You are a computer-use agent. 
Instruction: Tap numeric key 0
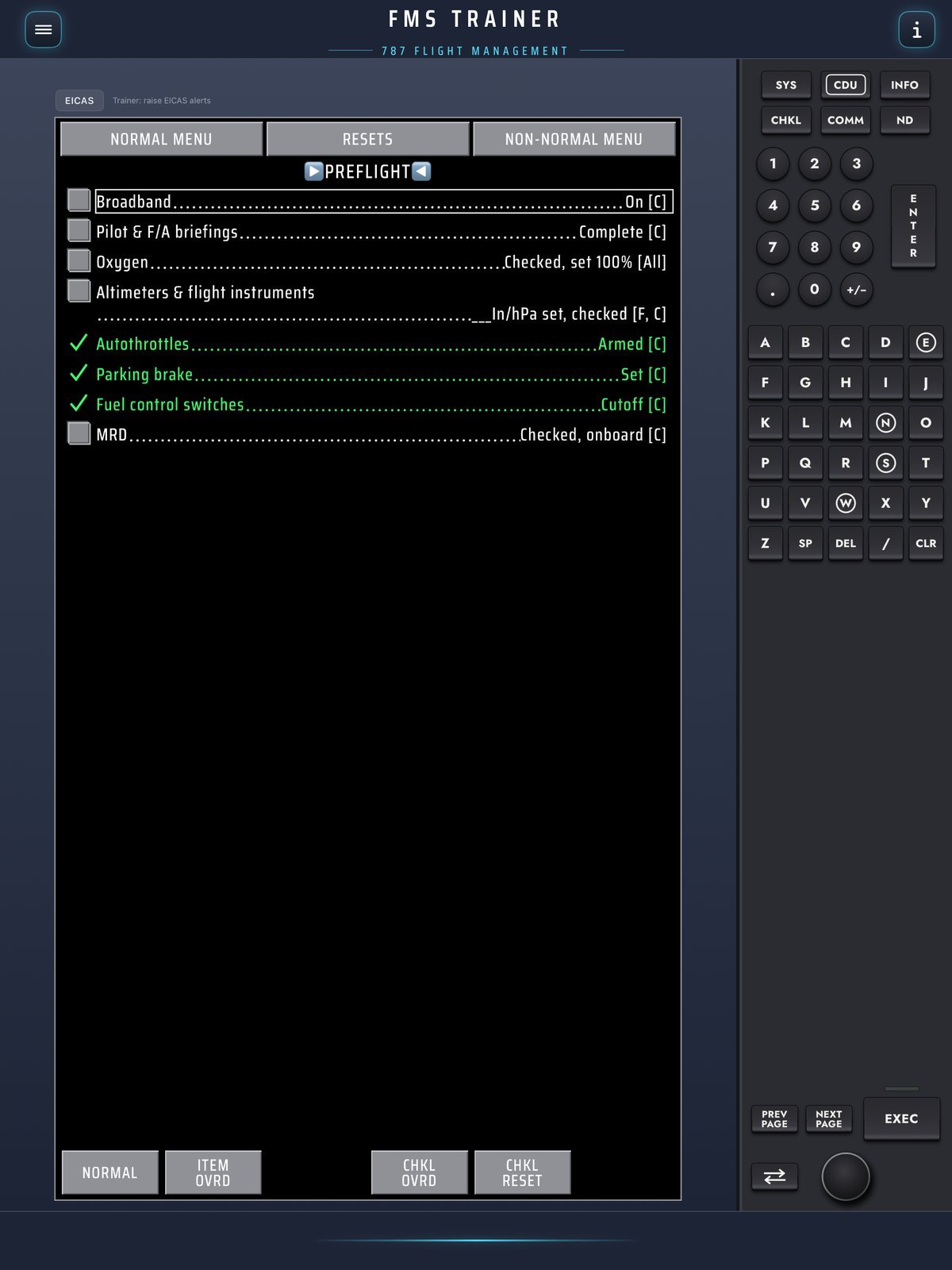point(815,289)
